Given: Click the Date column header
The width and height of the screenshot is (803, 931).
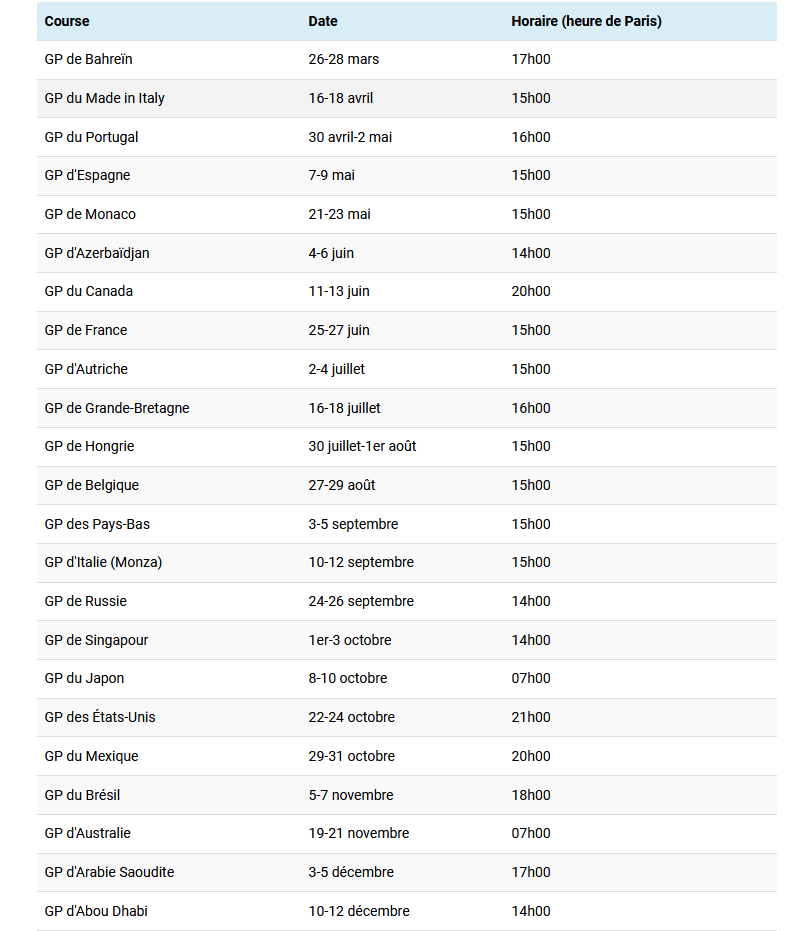Looking at the screenshot, I should click(x=323, y=21).
